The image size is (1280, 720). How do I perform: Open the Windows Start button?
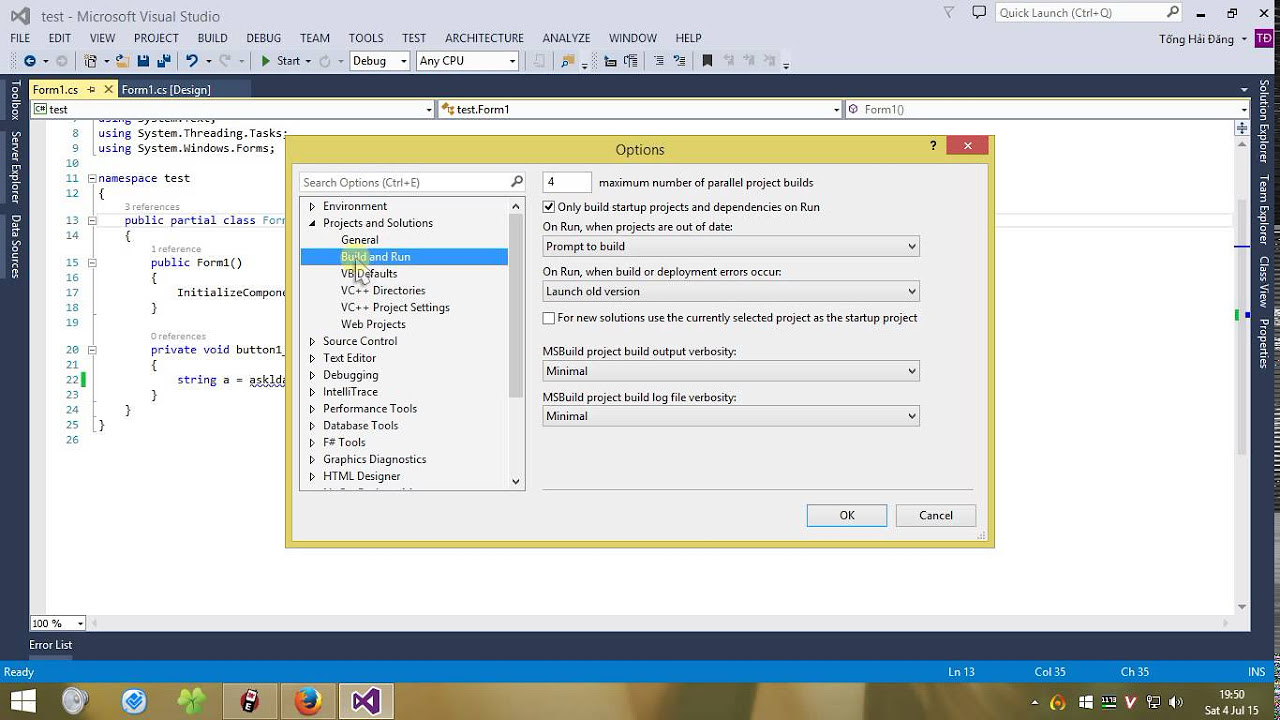pyautogui.click(x=23, y=701)
